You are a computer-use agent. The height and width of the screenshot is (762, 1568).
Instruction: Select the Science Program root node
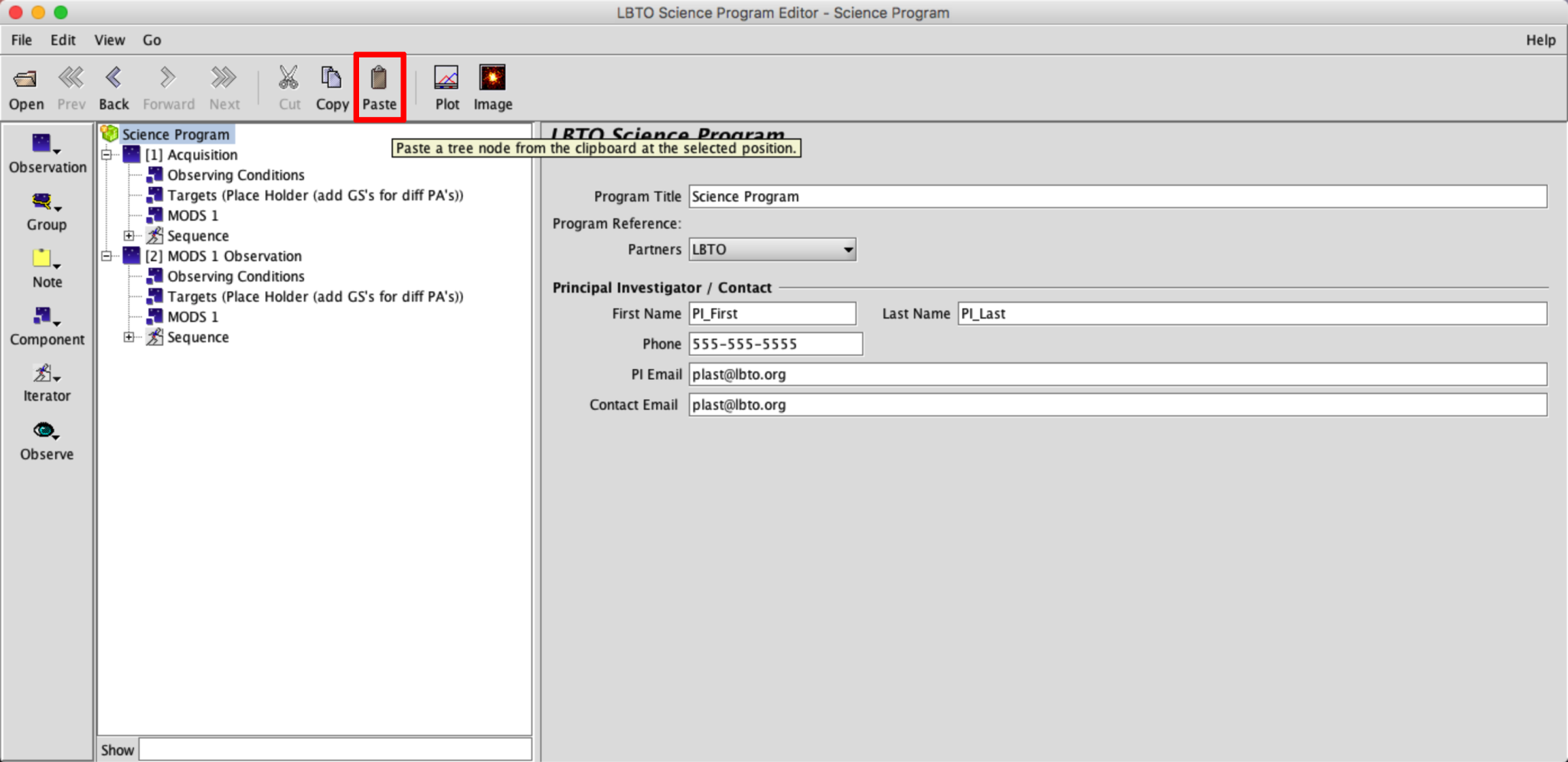(x=175, y=134)
